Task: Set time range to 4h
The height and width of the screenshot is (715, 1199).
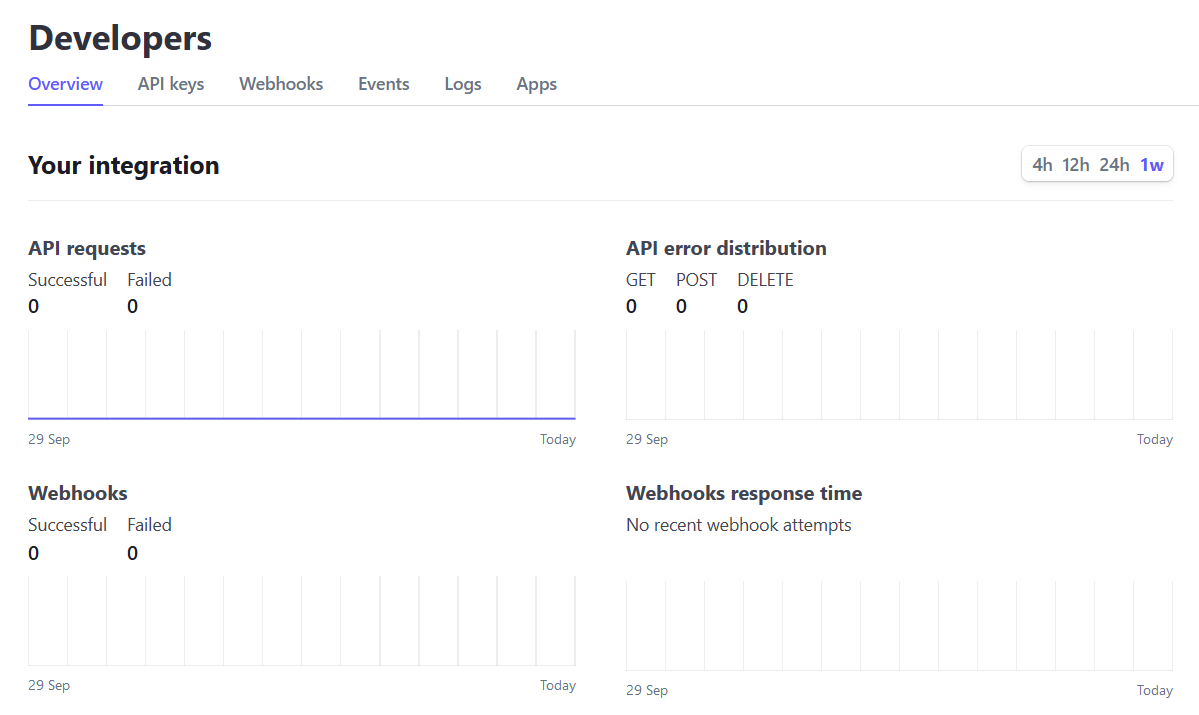Action: point(1042,165)
